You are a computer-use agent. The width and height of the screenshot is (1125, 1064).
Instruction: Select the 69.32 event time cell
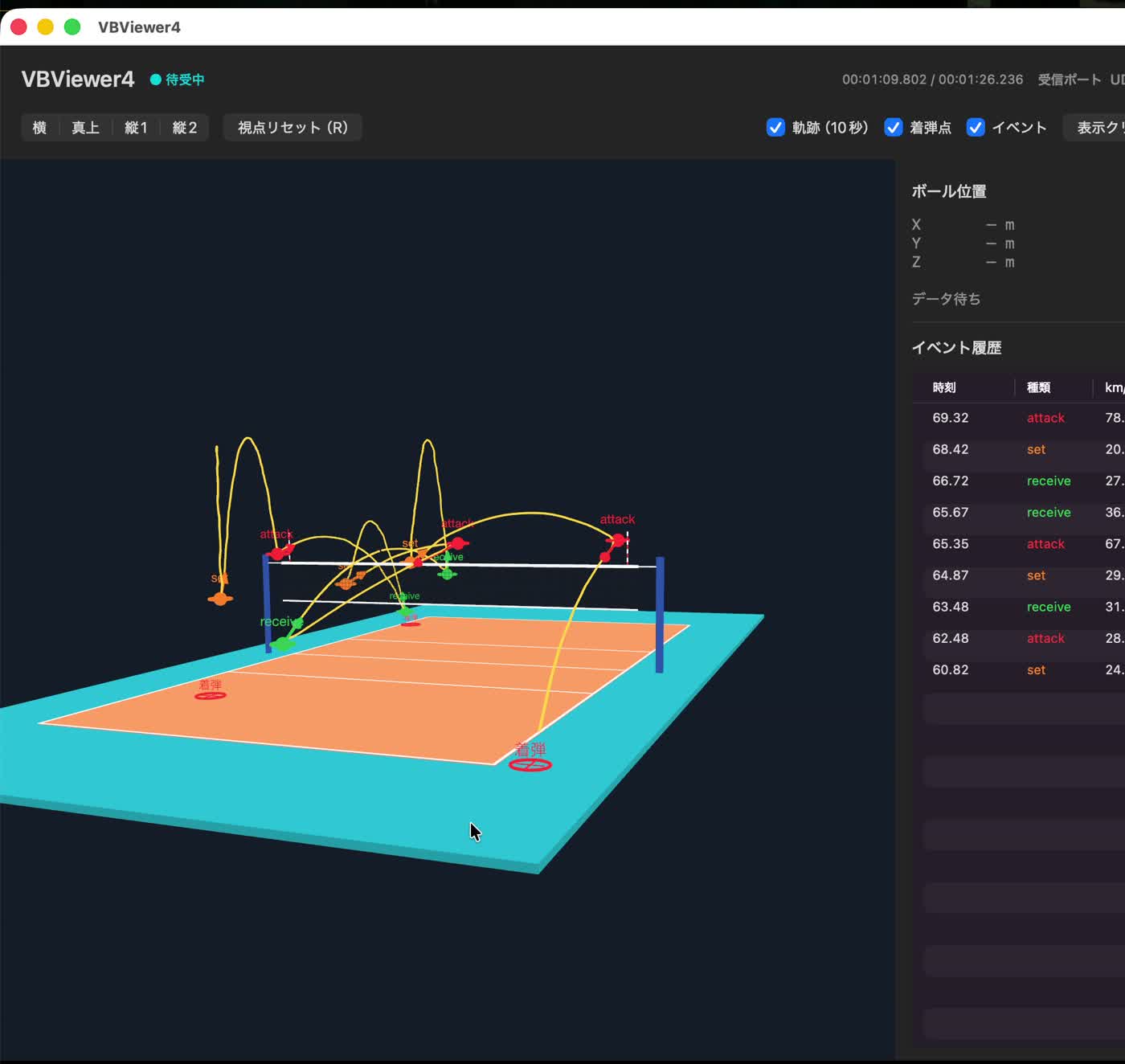(x=951, y=418)
